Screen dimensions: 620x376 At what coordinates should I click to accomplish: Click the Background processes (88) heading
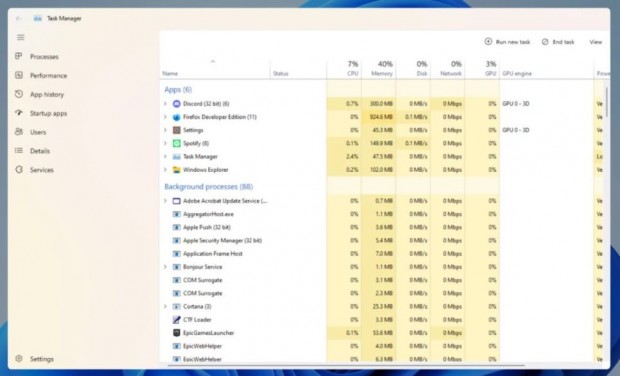pyautogui.click(x=208, y=187)
